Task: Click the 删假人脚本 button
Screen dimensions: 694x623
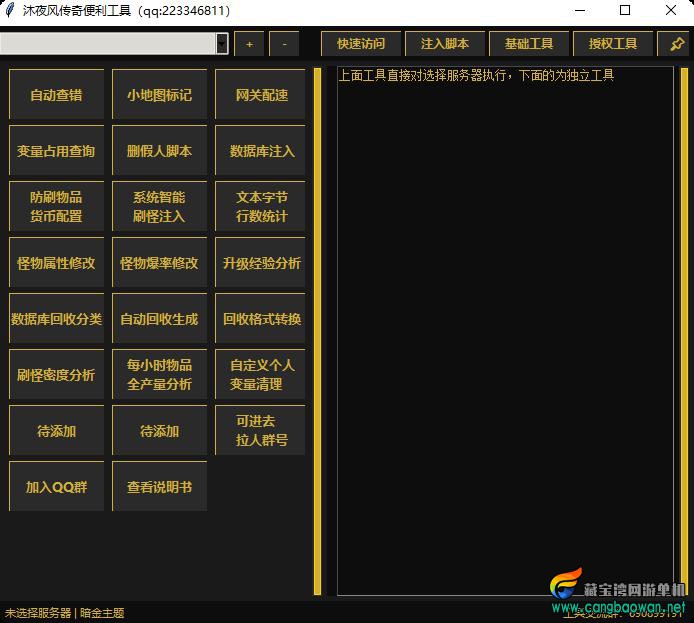Action: 159,150
